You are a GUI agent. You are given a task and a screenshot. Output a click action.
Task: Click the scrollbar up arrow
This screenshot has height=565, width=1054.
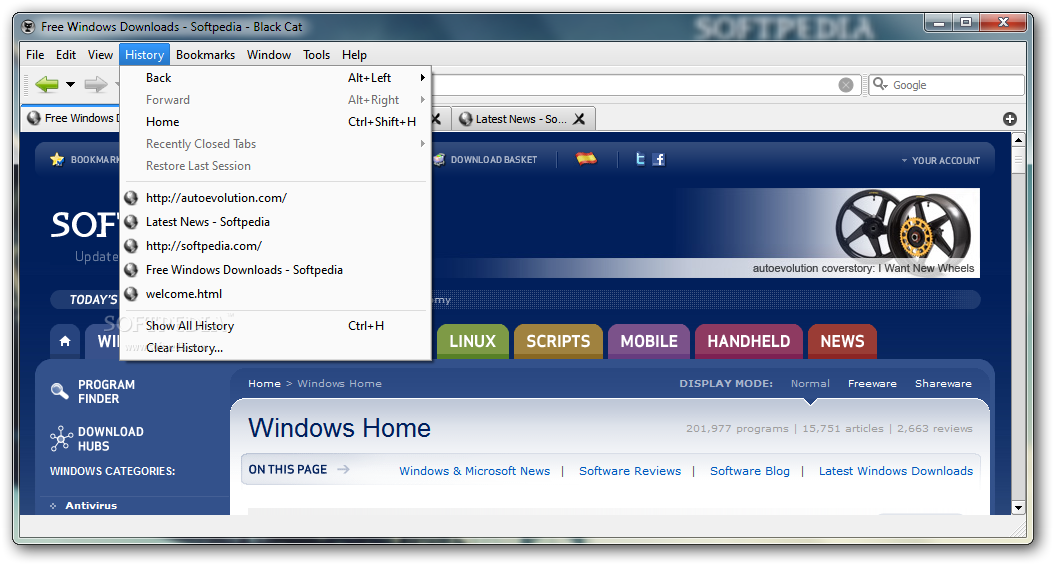[1018, 140]
